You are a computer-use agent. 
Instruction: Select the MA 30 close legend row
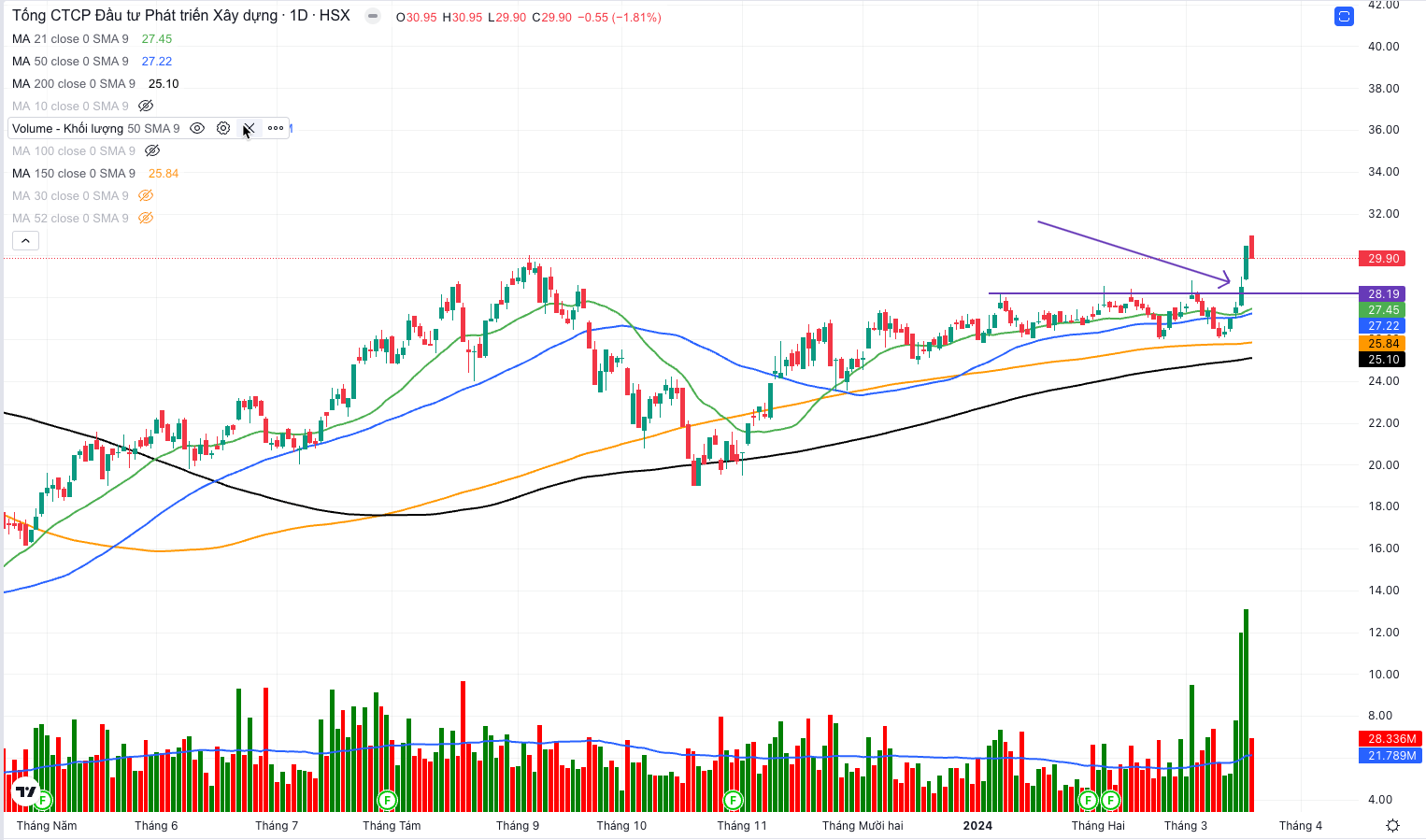(x=70, y=195)
